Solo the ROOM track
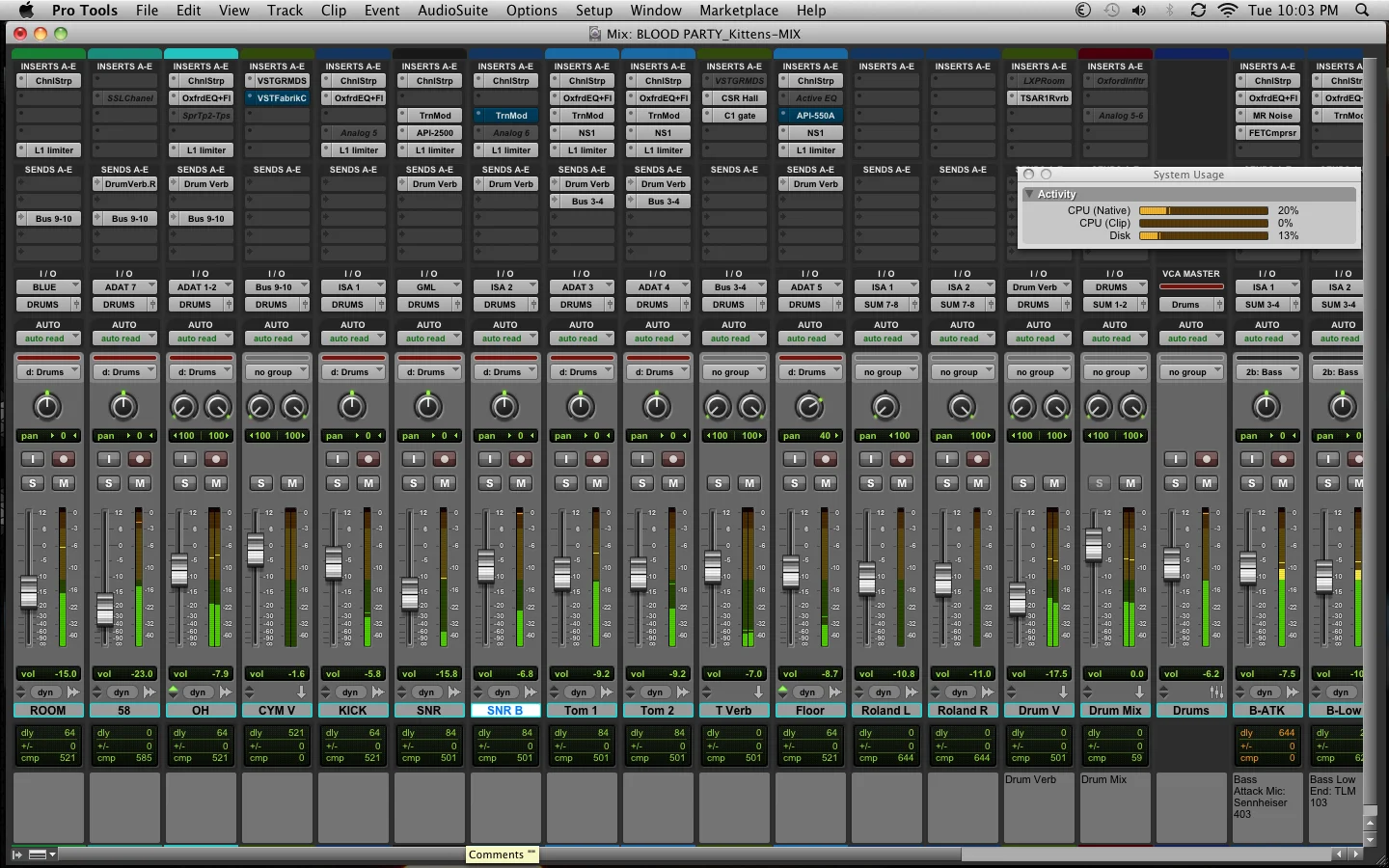This screenshot has height=868, width=1389. click(33, 483)
